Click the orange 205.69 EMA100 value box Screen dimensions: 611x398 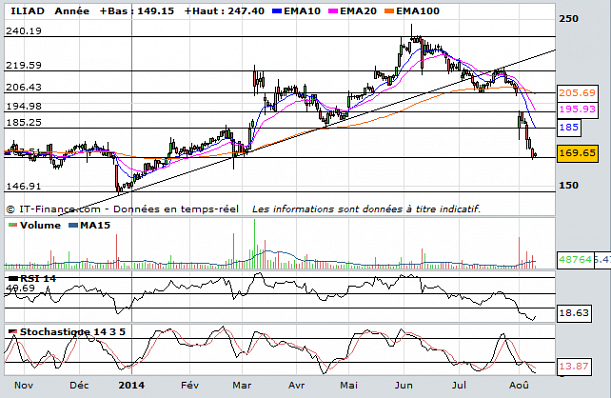[x=577, y=93]
